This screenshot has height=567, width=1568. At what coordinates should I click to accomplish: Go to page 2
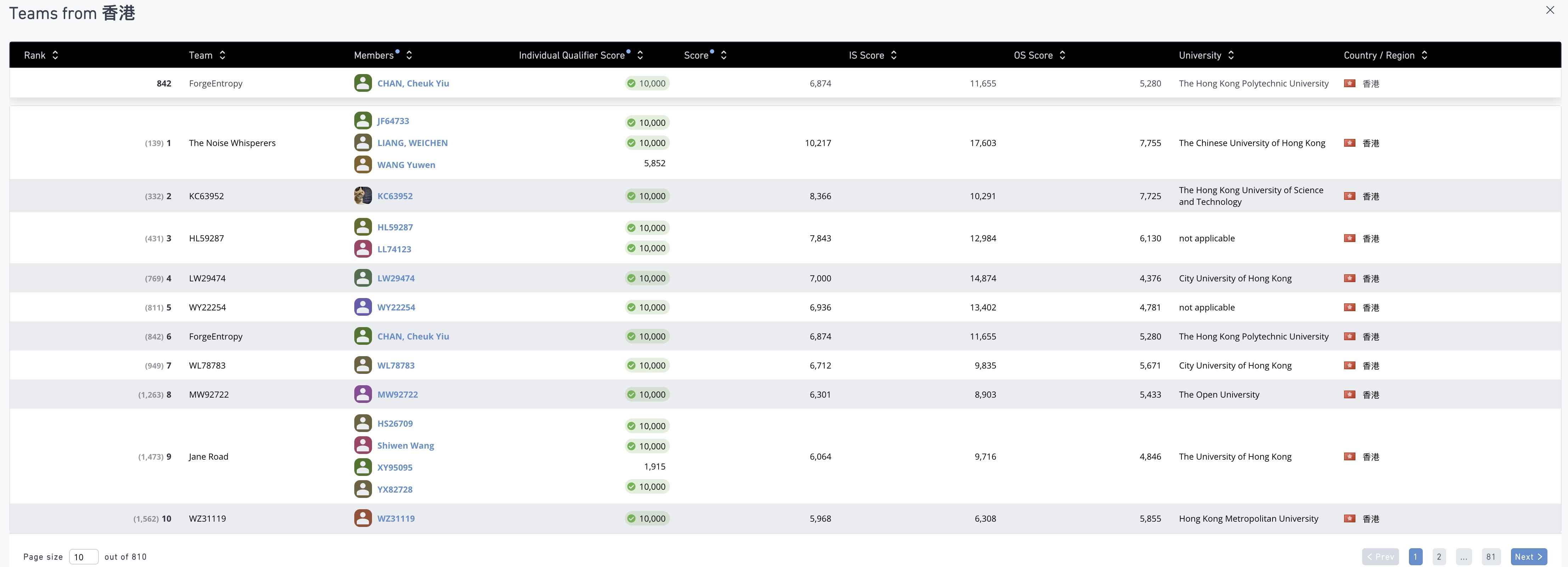pos(1439,557)
